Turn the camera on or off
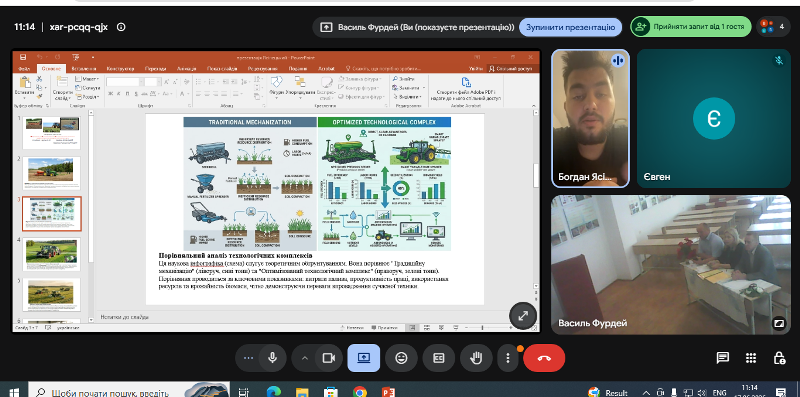The width and height of the screenshot is (800, 397). 329,358
